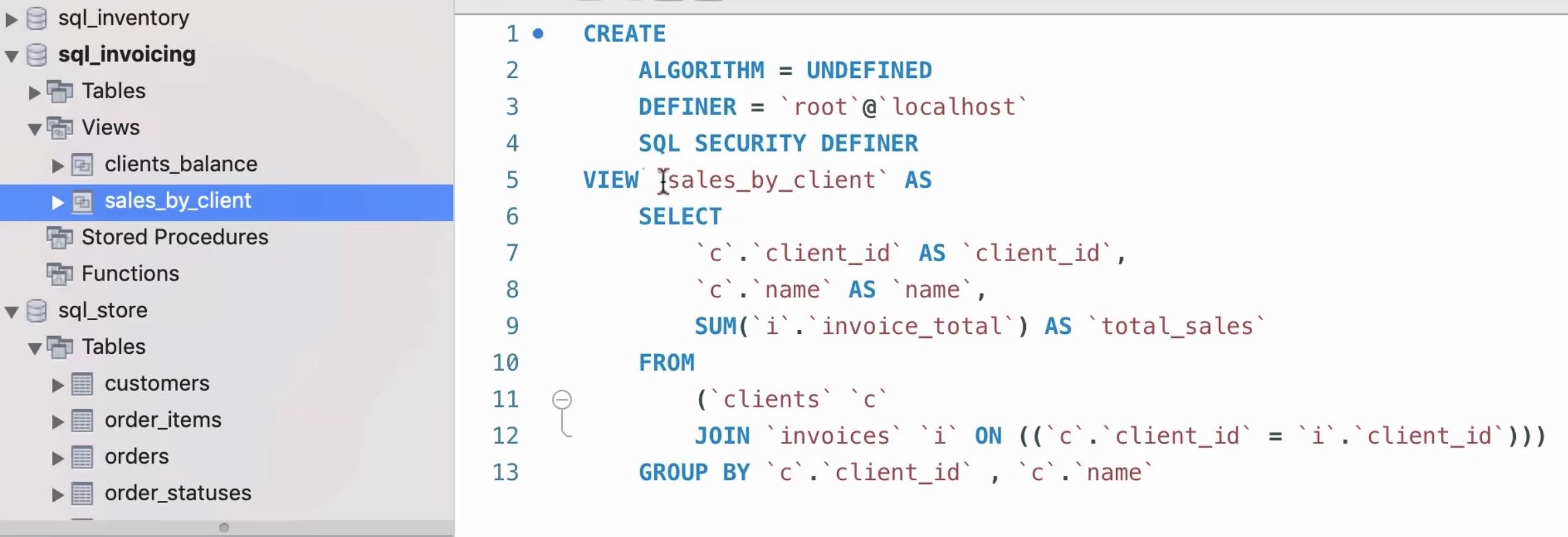Select the sql_invoicing schema label
The width and height of the screenshot is (1568, 537).
pyautogui.click(x=127, y=55)
